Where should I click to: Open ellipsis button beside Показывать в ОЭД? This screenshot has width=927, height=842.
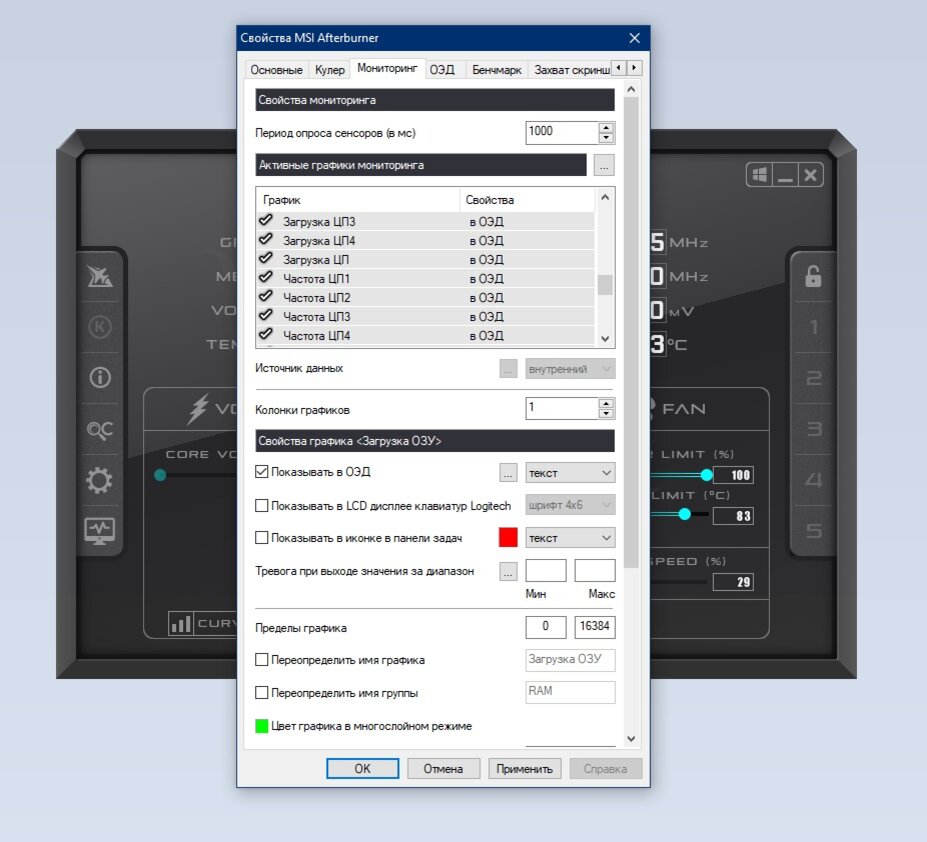[x=508, y=472]
